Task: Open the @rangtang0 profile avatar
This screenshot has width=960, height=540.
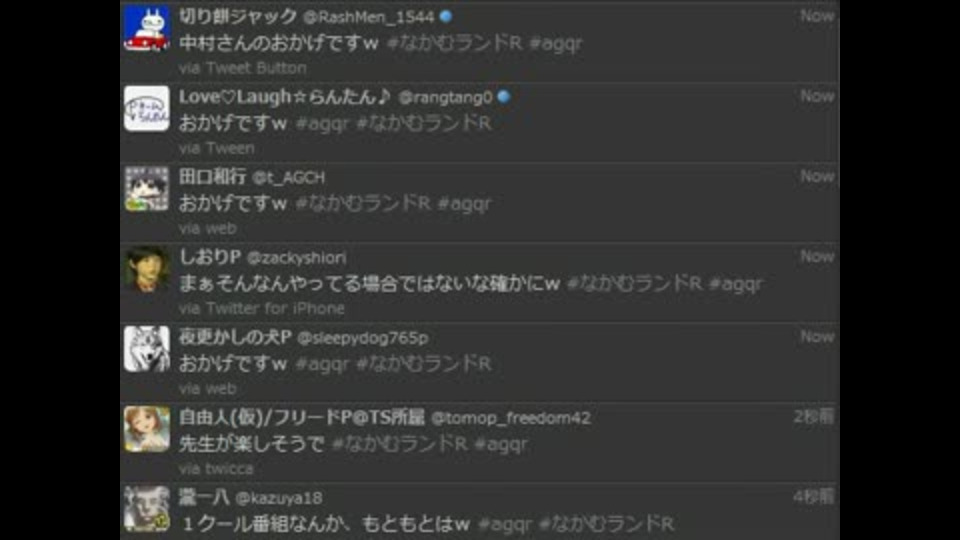Action: tap(147, 108)
